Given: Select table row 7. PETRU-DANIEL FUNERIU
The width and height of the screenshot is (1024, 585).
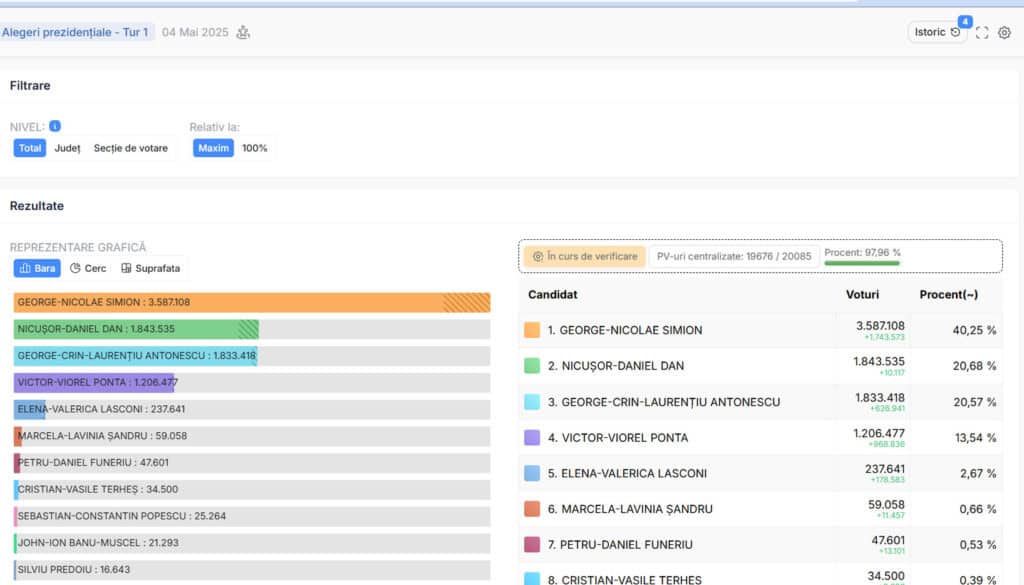Looking at the screenshot, I should (x=761, y=545).
